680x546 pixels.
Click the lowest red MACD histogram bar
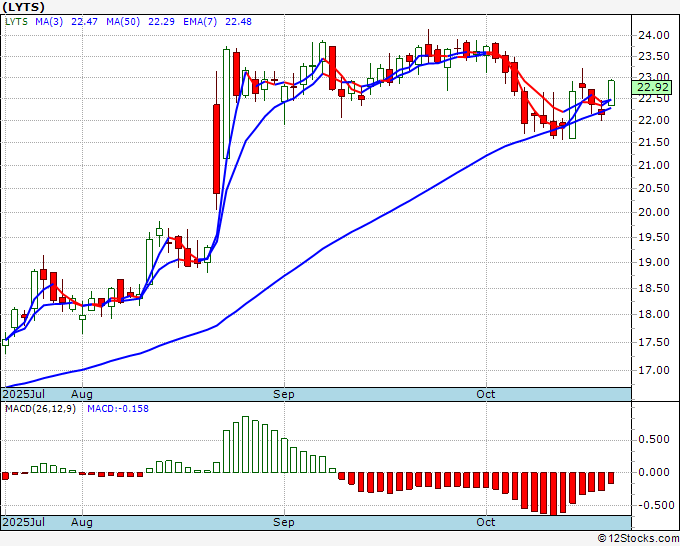click(x=553, y=494)
